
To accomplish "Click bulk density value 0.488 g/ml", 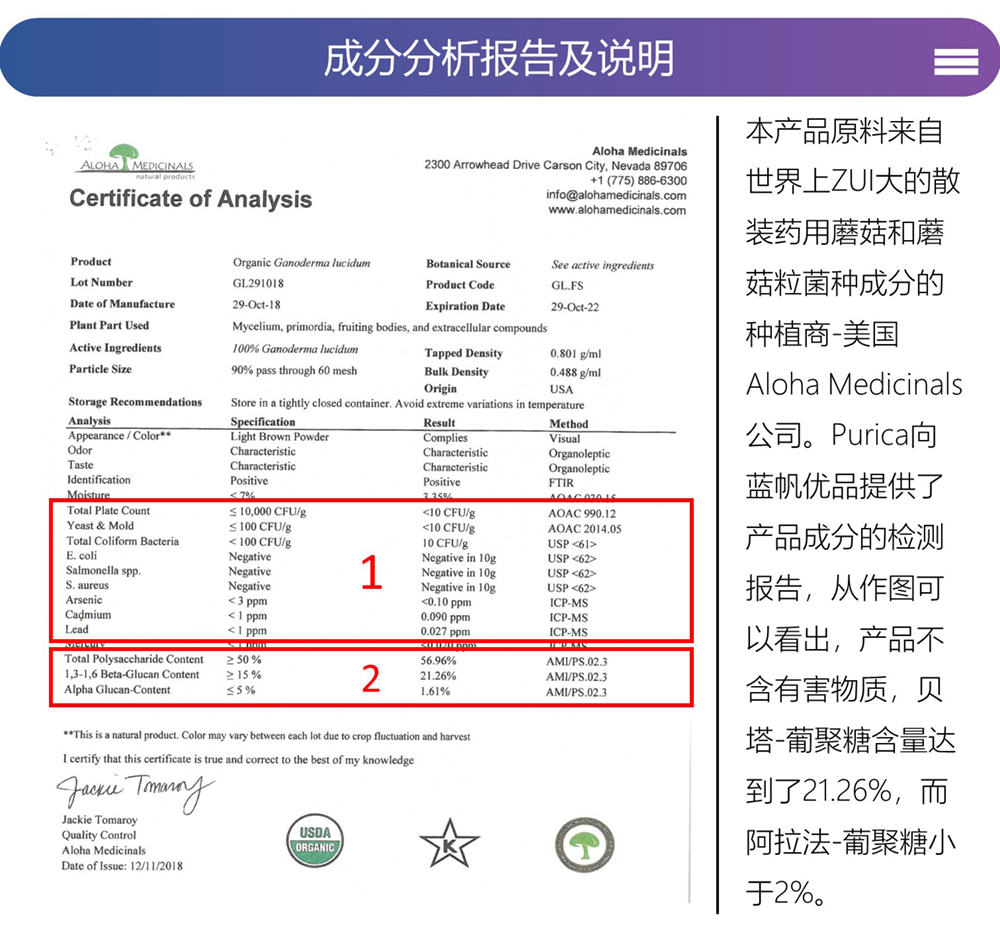I will (x=575, y=373).
